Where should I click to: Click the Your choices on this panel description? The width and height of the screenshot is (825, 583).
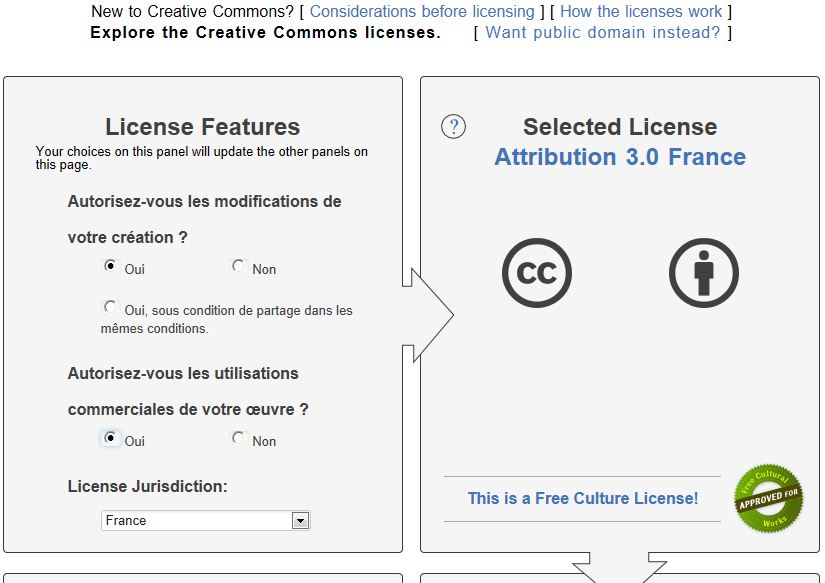202,158
